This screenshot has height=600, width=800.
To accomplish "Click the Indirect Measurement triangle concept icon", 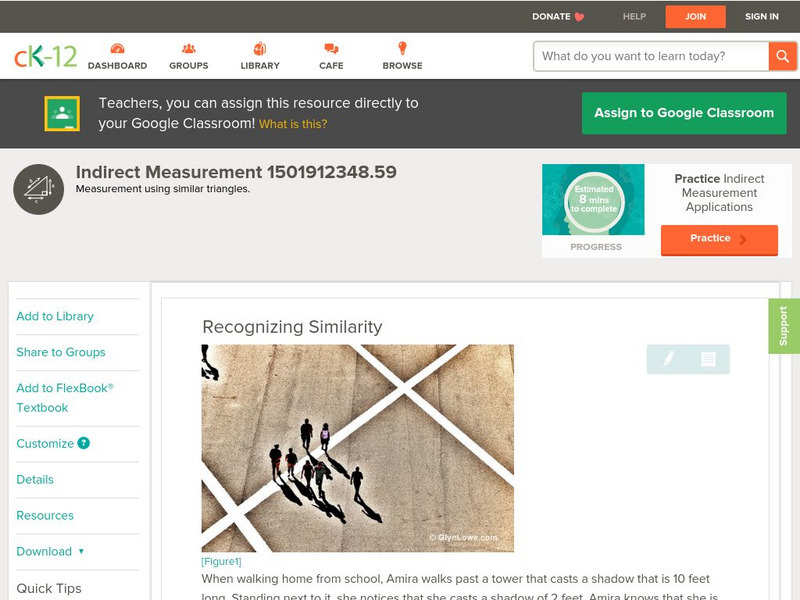I will pos(38,189).
